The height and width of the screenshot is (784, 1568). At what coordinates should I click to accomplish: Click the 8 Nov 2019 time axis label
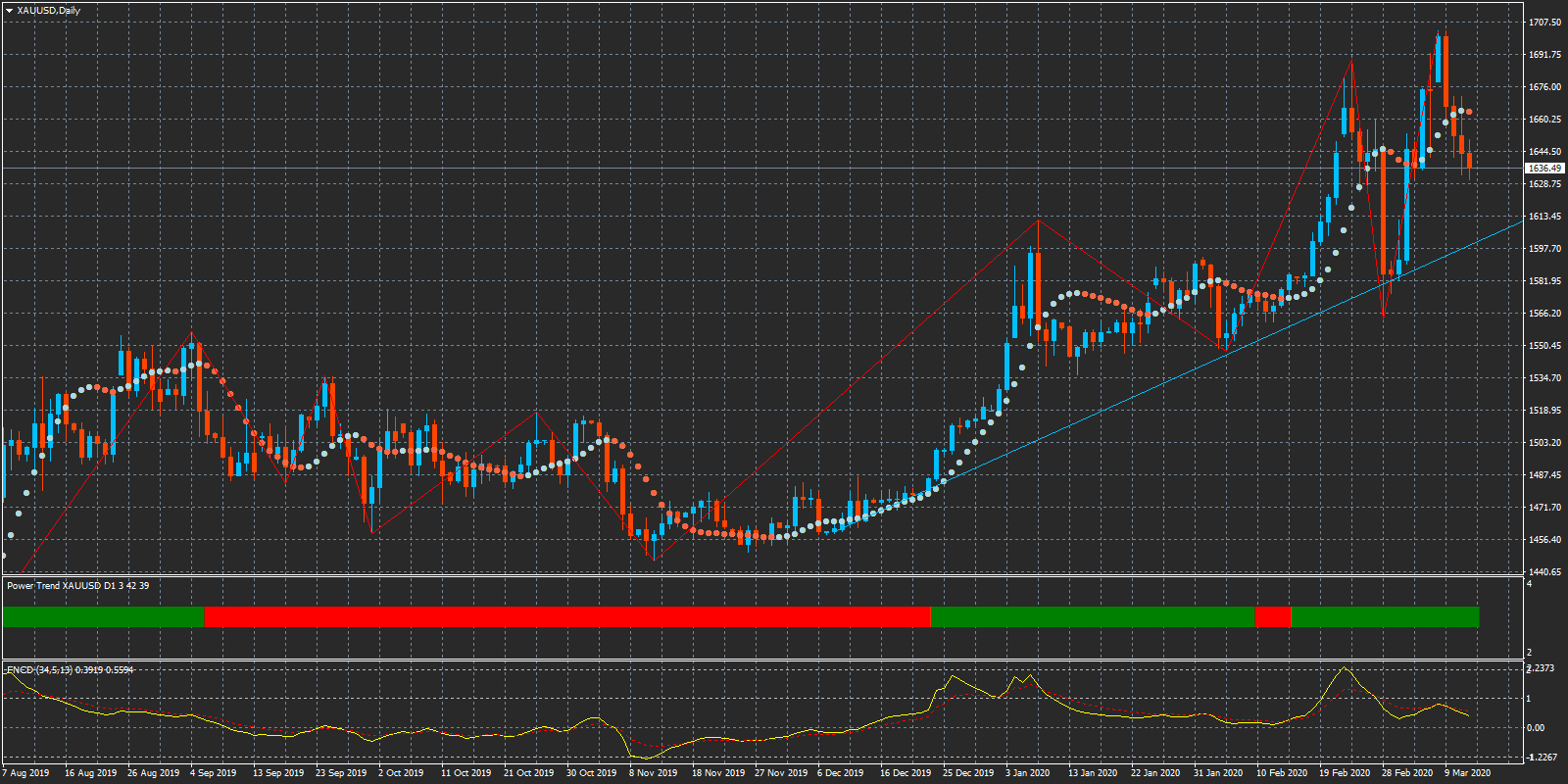pyautogui.click(x=654, y=773)
